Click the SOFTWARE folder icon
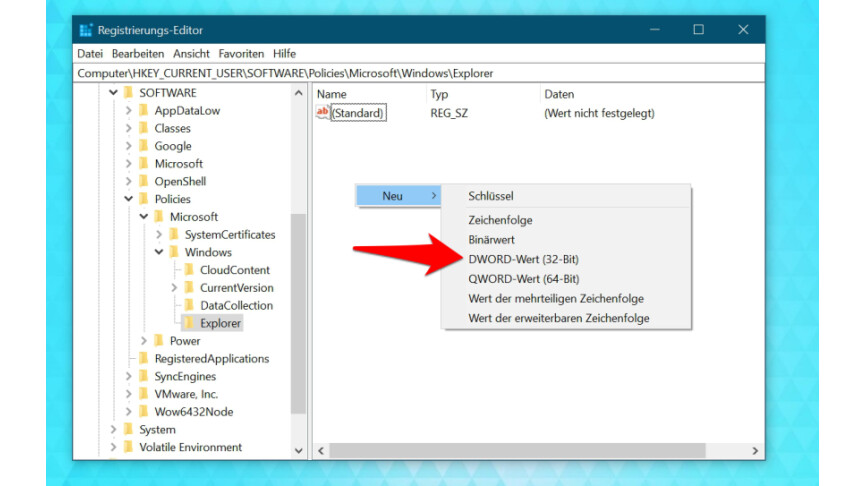Screen dimensions: 864x486 pos(129,93)
